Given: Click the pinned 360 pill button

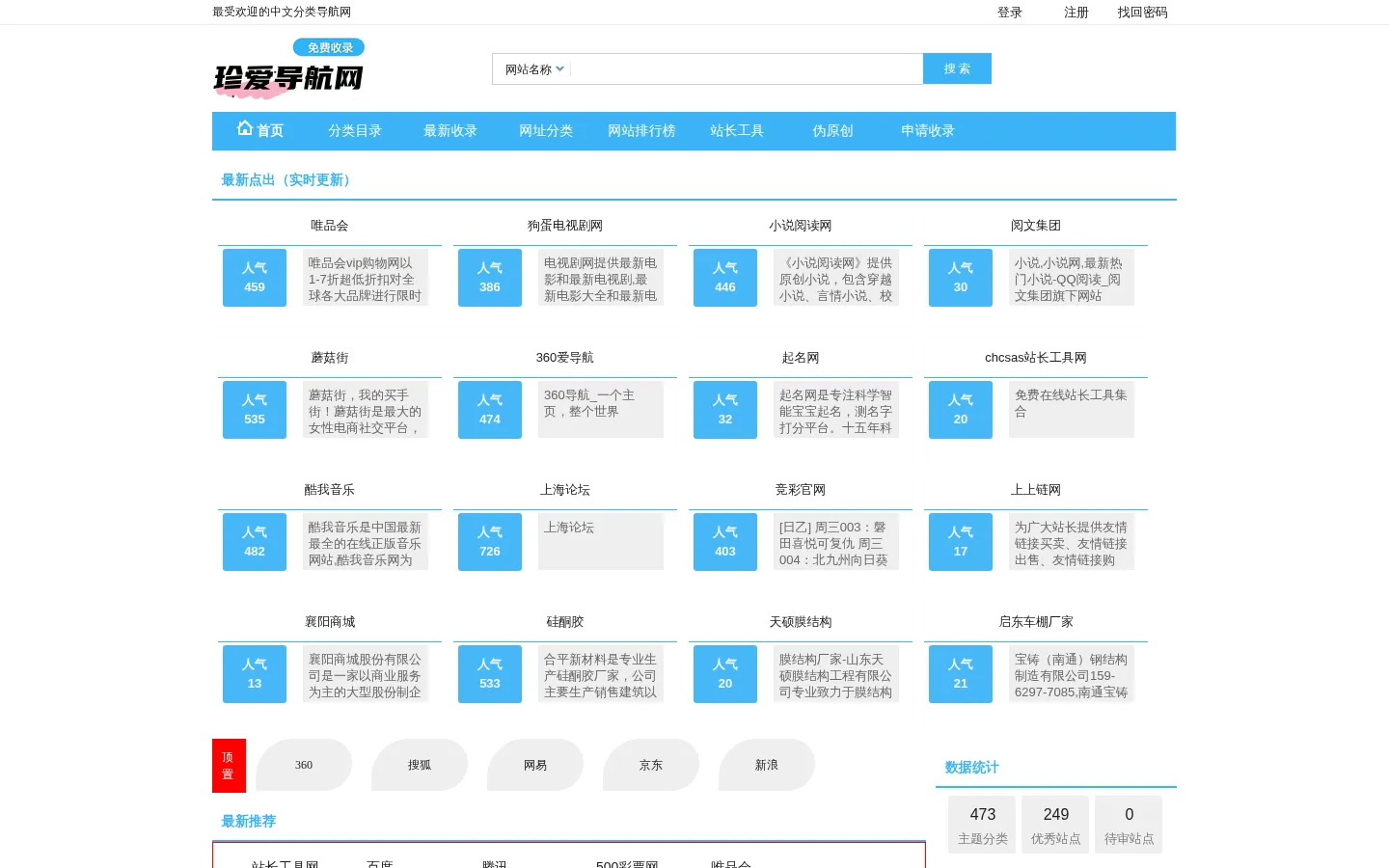Looking at the screenshot, I should pos(304,765).
